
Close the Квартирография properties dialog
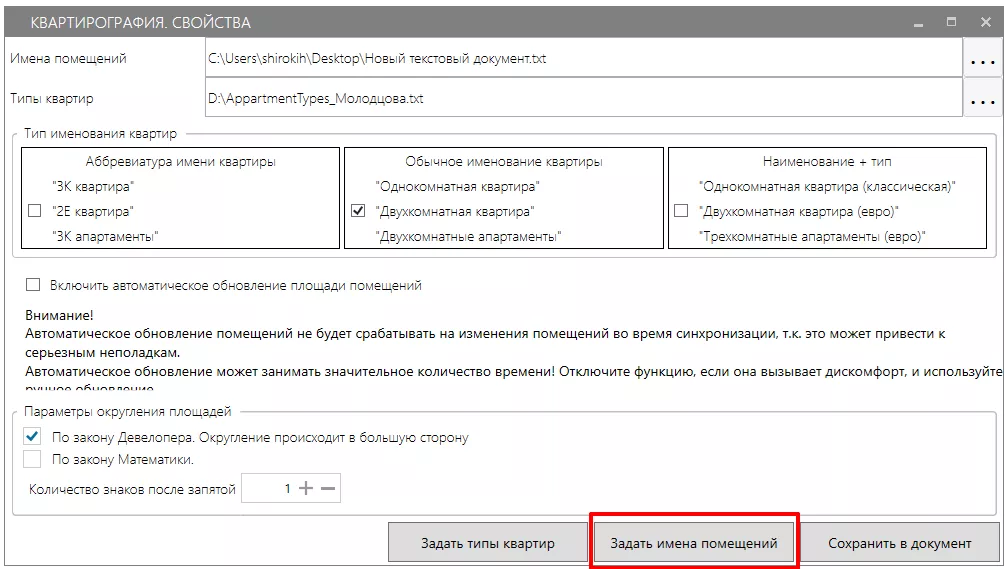click(x=981, y=21)
